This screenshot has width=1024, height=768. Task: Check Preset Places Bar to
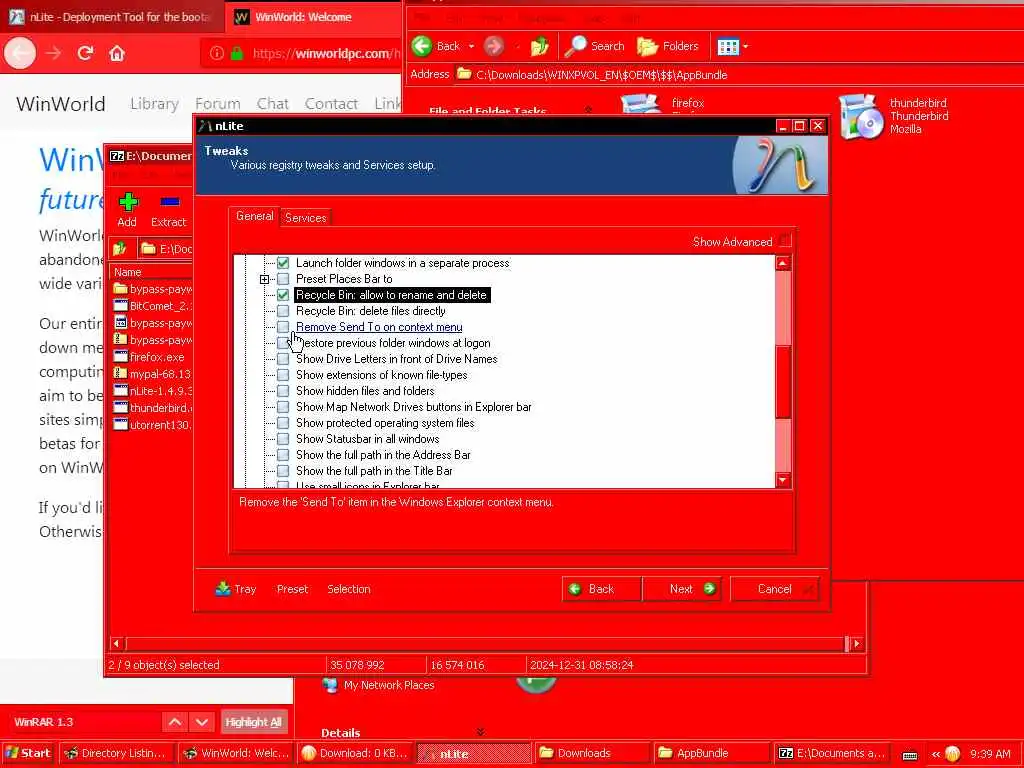pyautogui.click(x=283, y=279)
